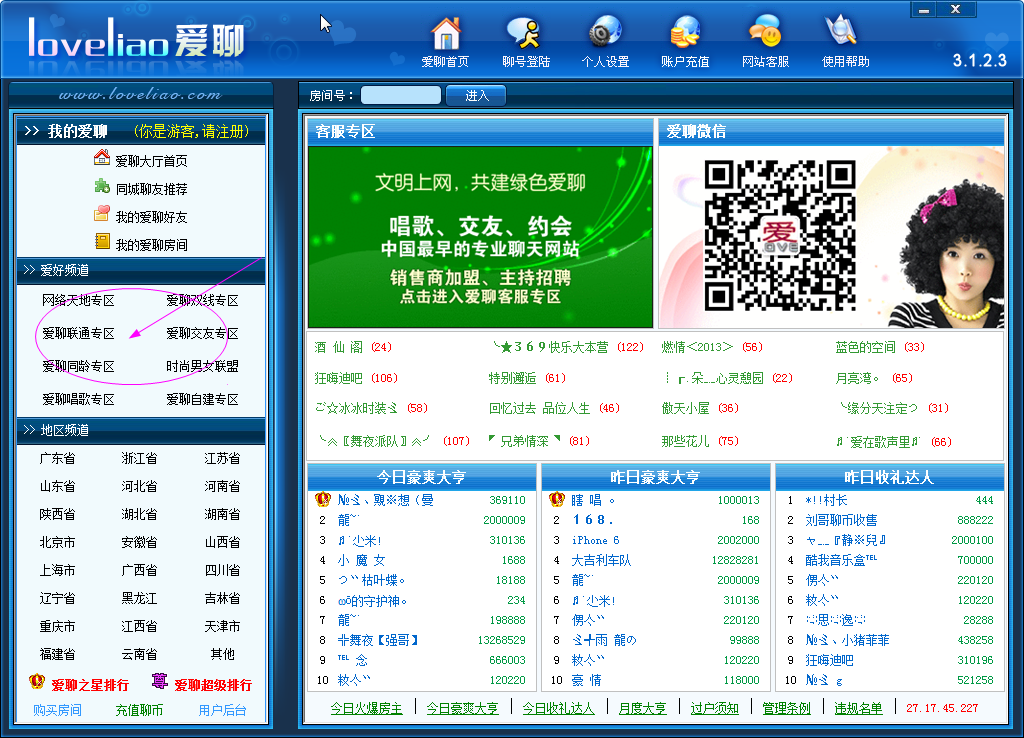The width and height of the screenshot is (1024, 738).
Task: Click the 使用帮助 help icon
Action: pos(842,33)
